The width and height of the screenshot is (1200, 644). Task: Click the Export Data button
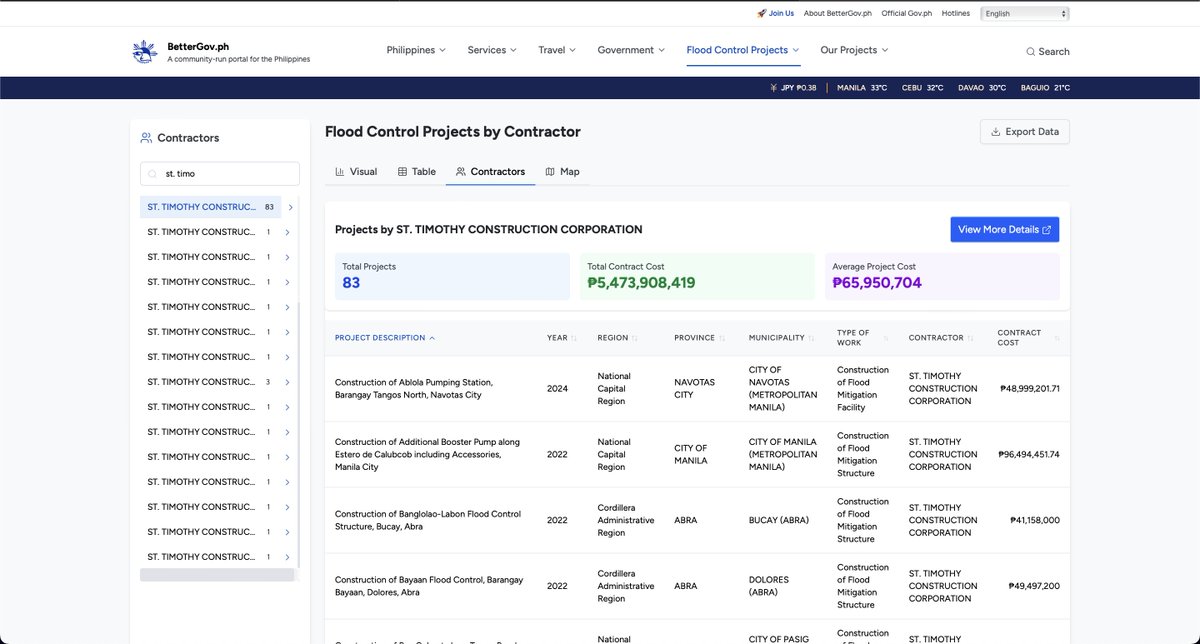tap(1025, 132)
